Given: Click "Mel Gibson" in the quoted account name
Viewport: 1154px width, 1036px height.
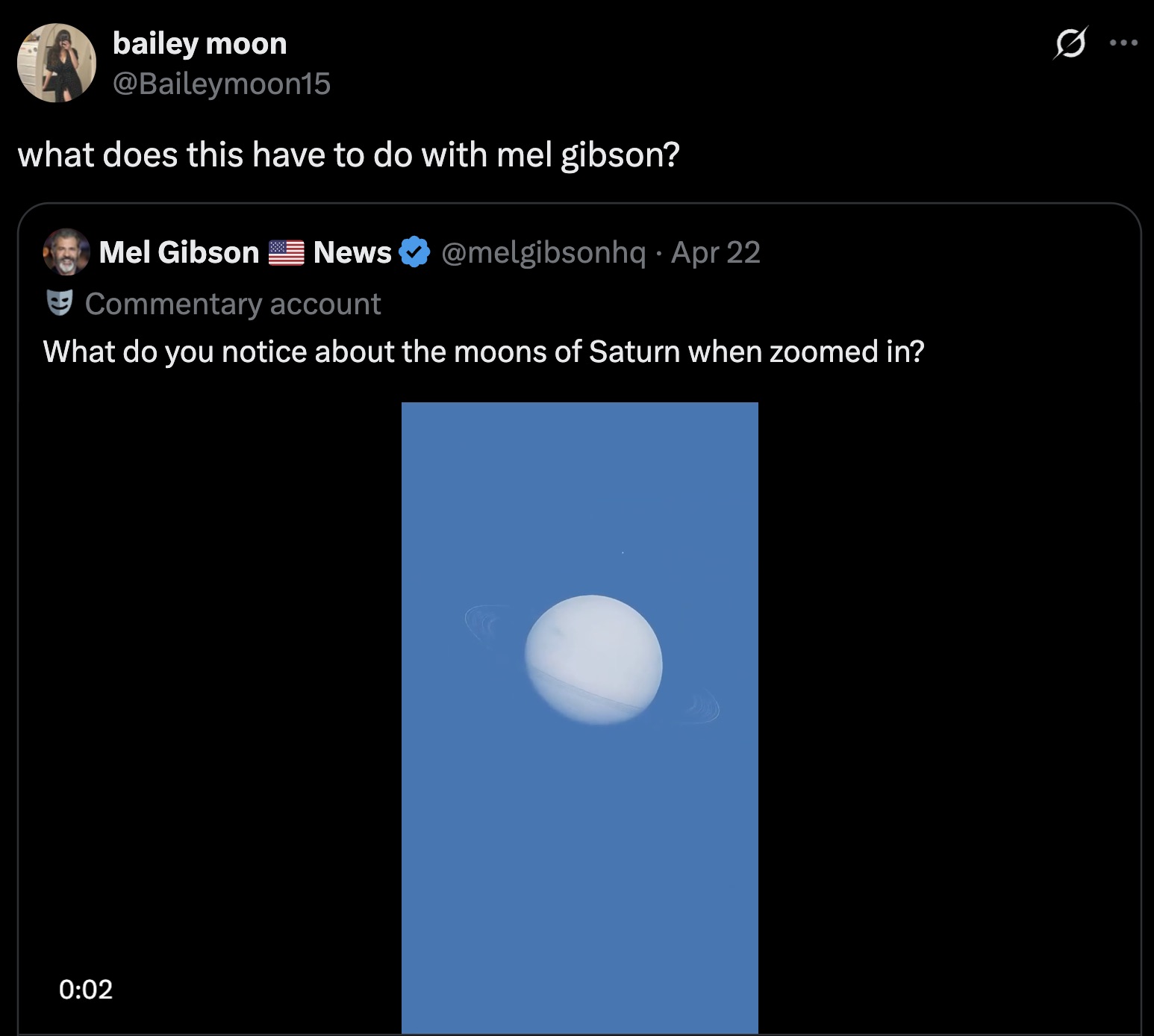Looking at the screenshot, I should tap(178, 252).
